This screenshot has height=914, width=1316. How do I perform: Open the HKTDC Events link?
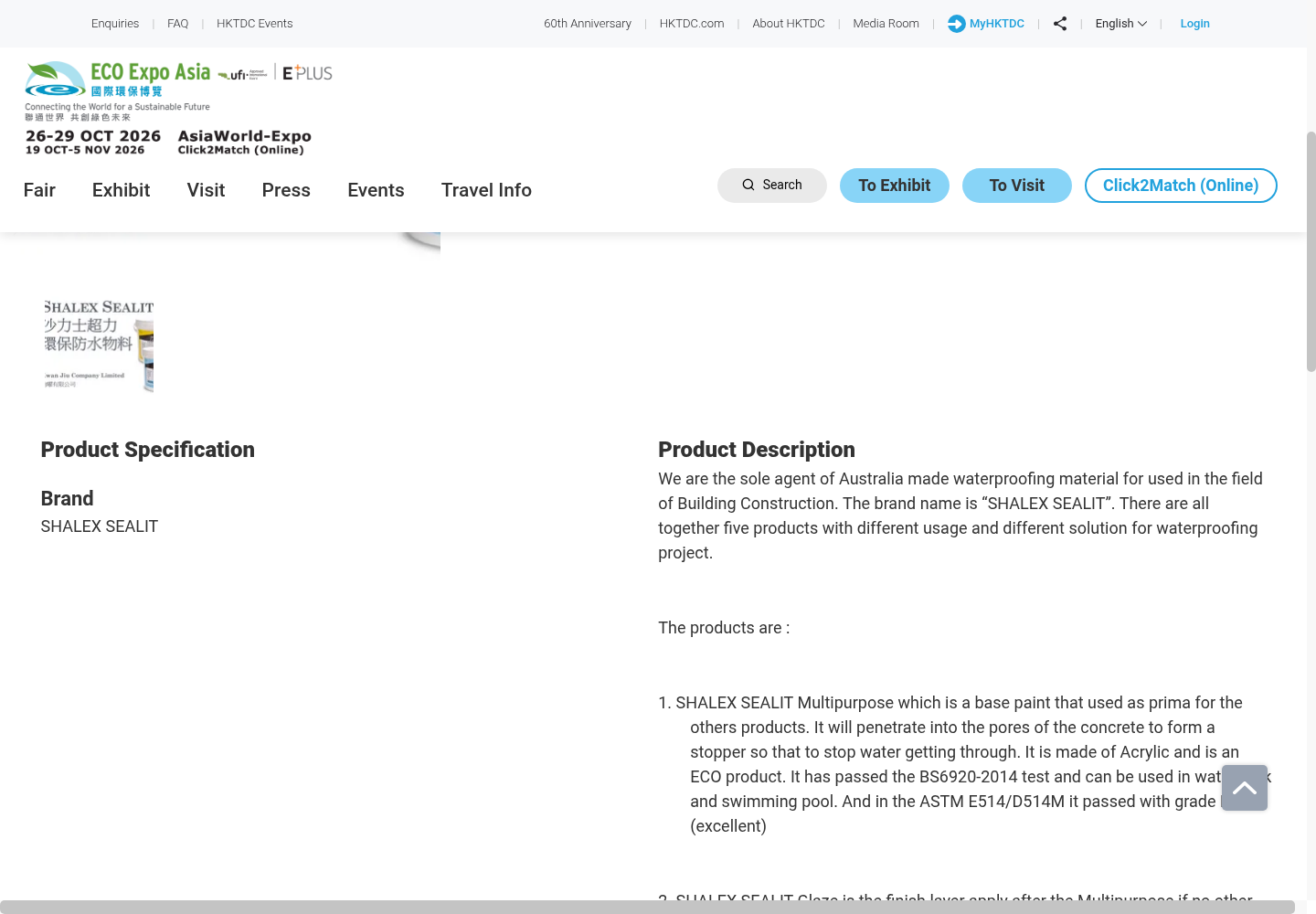tap(255, 24)
